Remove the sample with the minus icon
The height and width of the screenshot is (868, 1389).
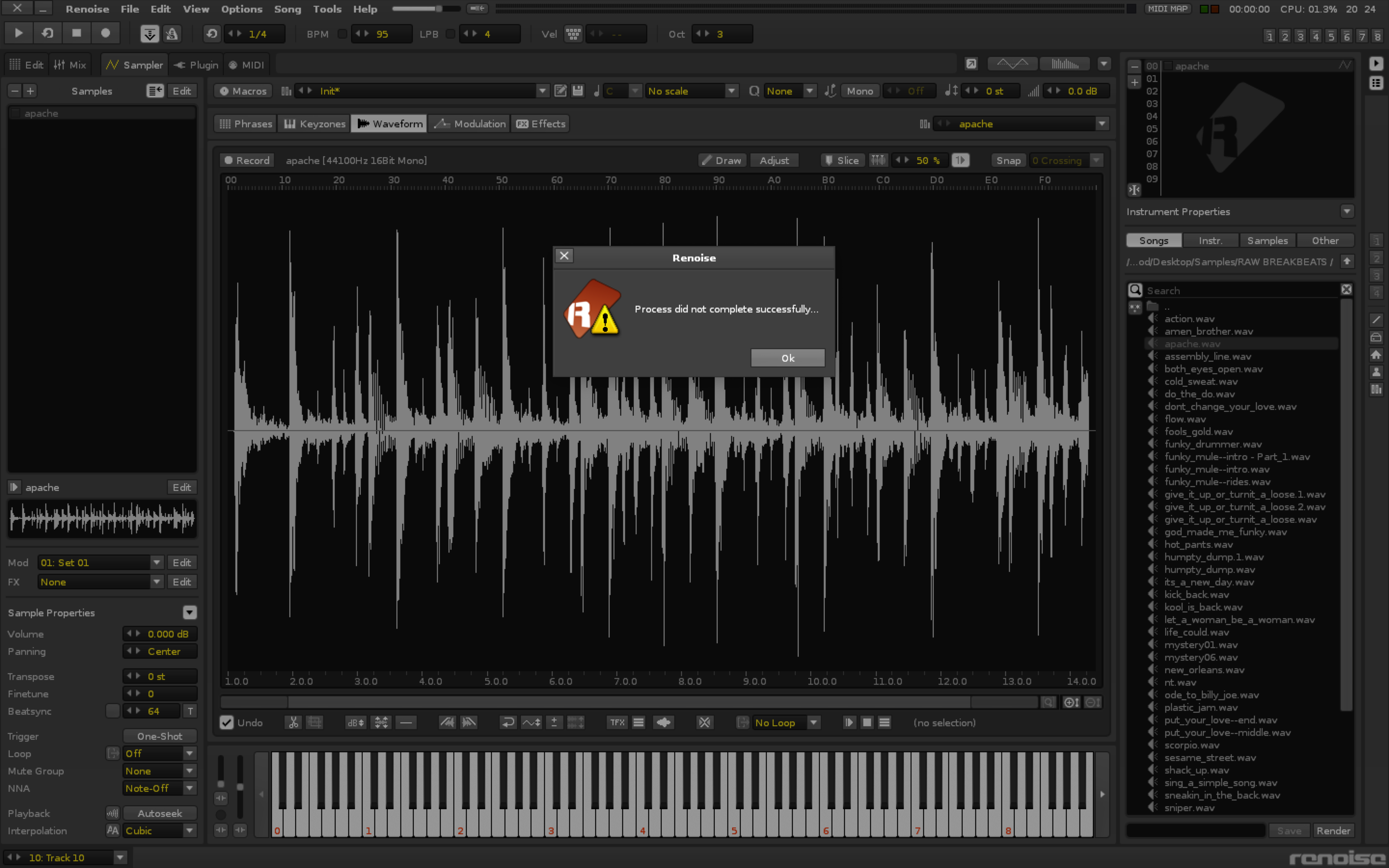pyautogui.click(x=15, y=91)
